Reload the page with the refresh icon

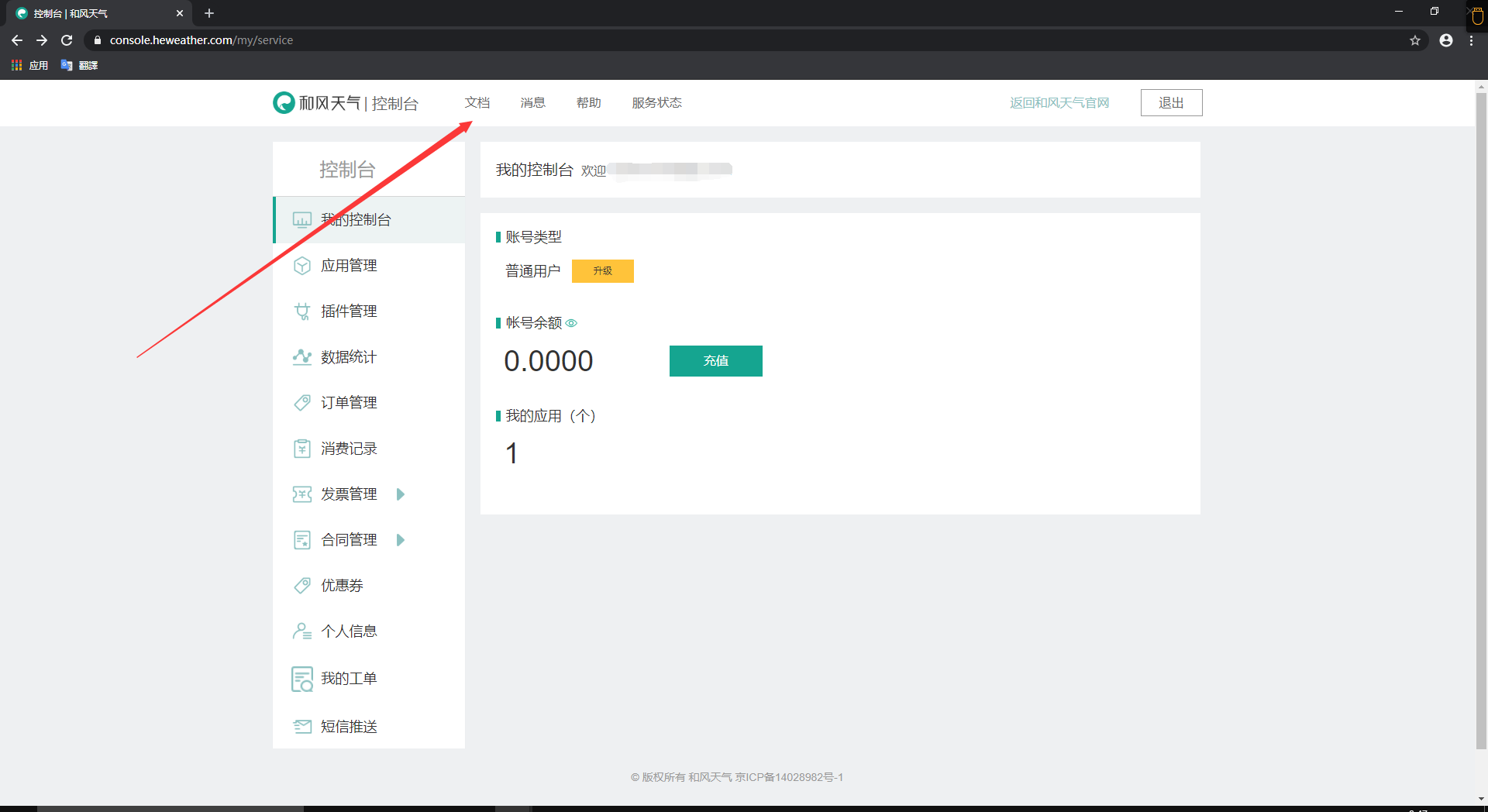pos(67,40)
